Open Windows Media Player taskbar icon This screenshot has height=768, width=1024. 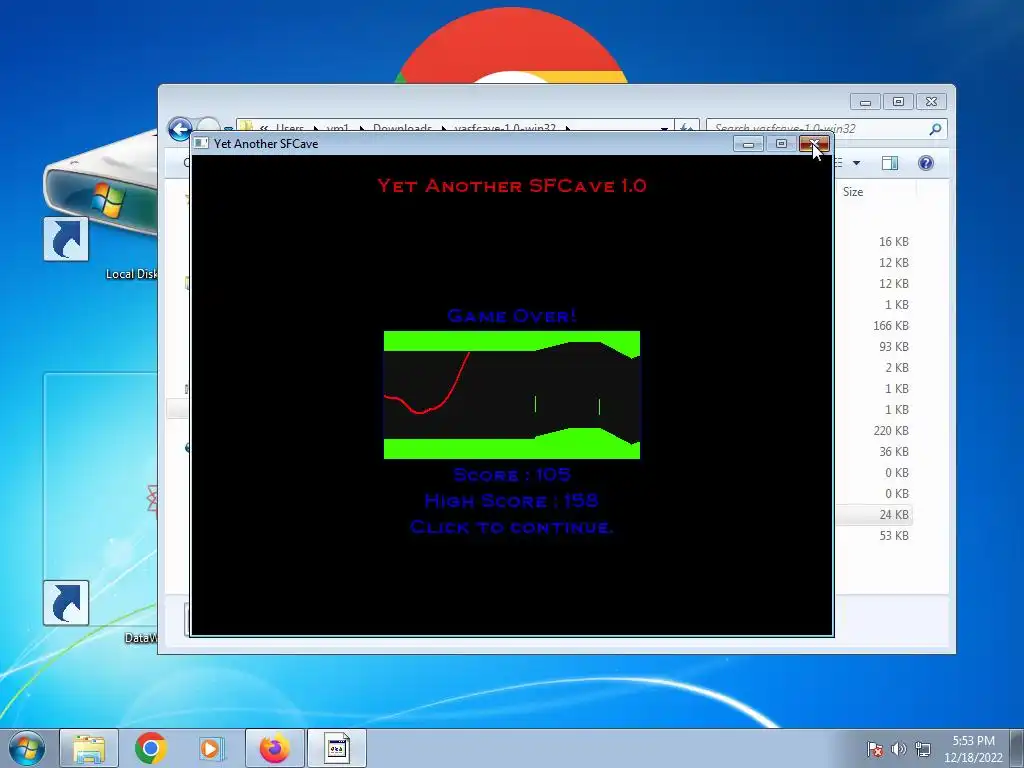pyautogui.click(x=211, y=748)
